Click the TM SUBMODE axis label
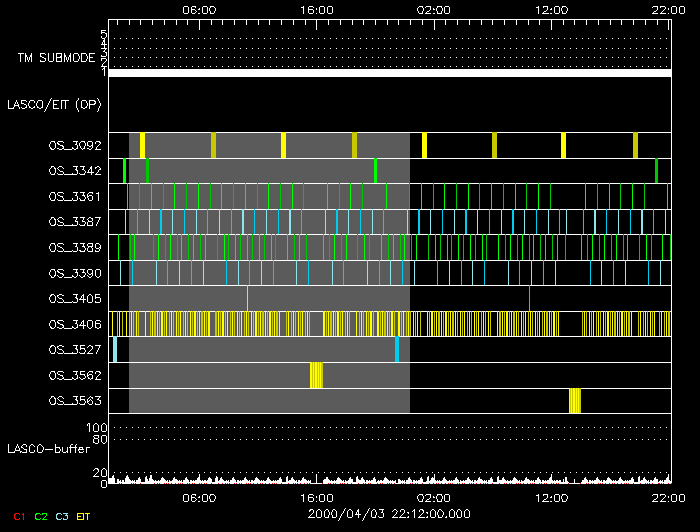The height and width of the screenshot is (532, 700). click(54, 58)
